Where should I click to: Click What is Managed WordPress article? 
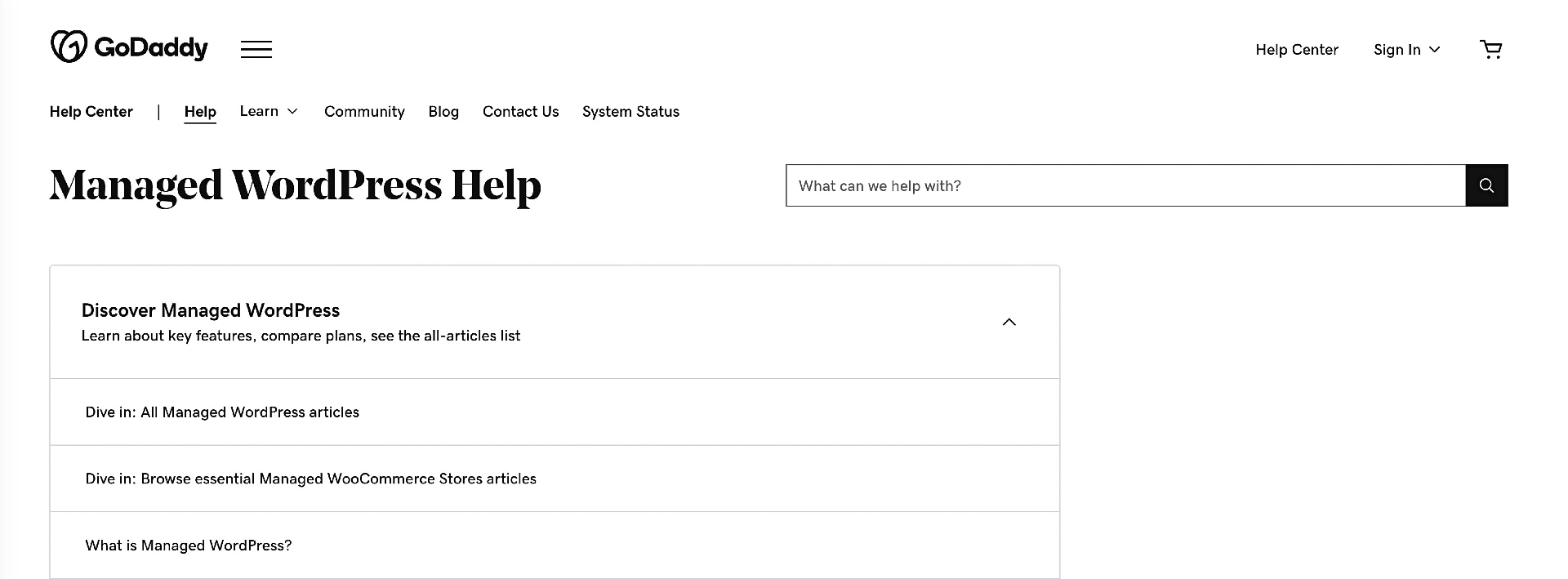188,545
